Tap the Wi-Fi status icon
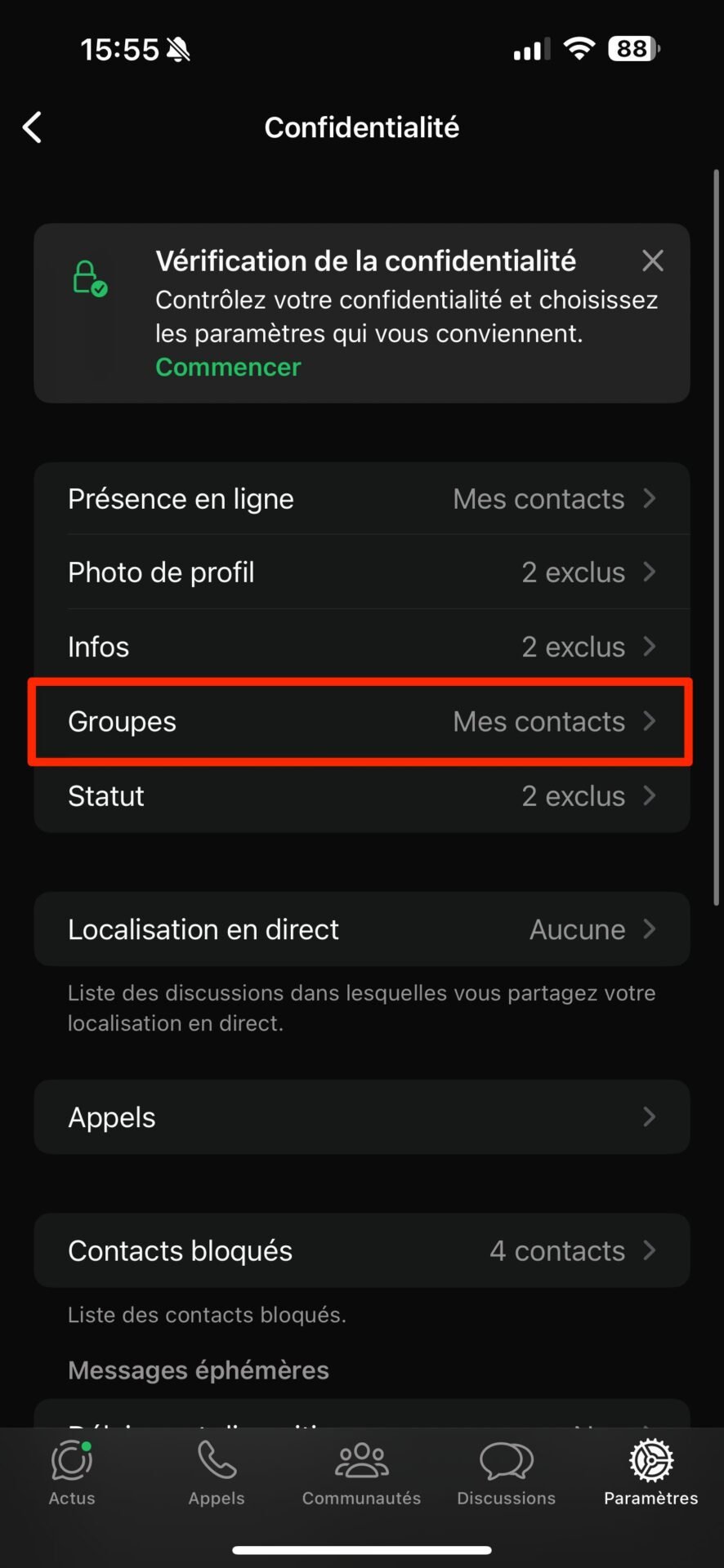The height and width of the screenshot is (1568, 724). pos(579,49)
